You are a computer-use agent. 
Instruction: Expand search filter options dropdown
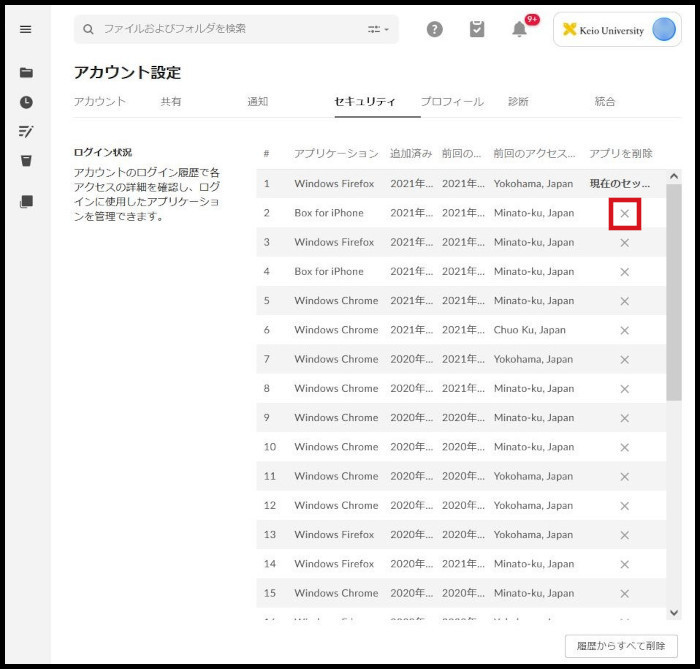tap(378, 30)
